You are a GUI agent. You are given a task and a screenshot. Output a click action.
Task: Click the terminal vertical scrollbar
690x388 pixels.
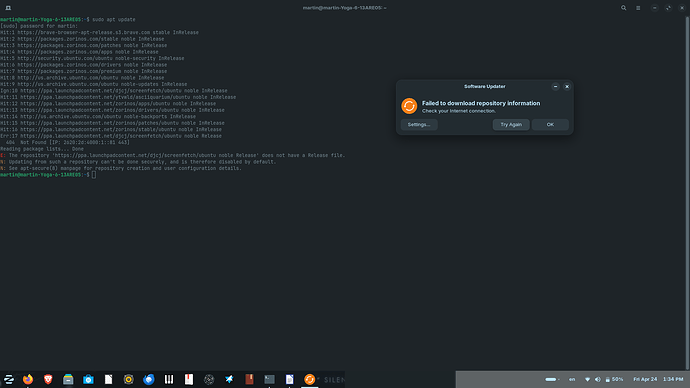687,193
